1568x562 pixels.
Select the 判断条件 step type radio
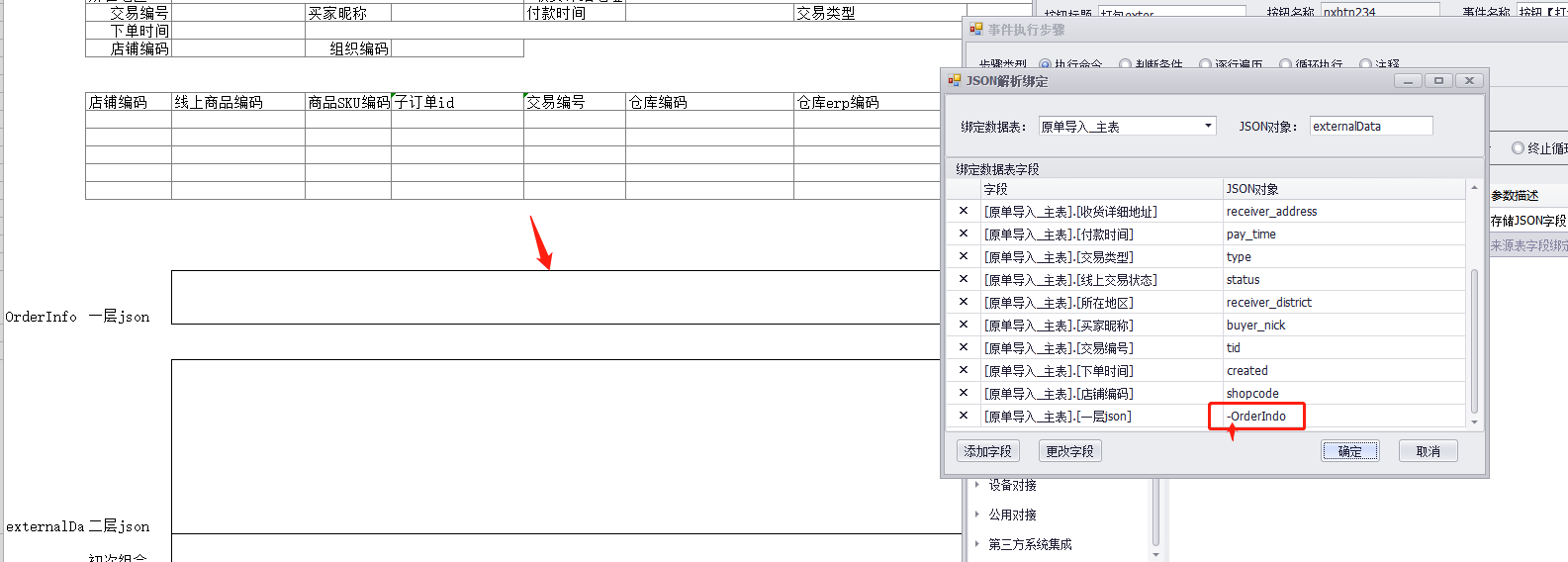point(1125,64)
